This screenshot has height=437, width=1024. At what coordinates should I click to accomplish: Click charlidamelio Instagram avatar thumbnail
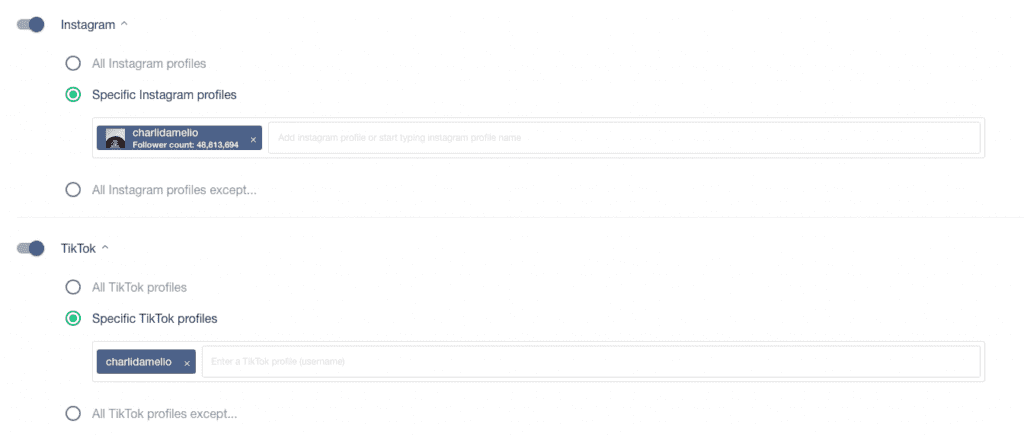click(116, 138)
